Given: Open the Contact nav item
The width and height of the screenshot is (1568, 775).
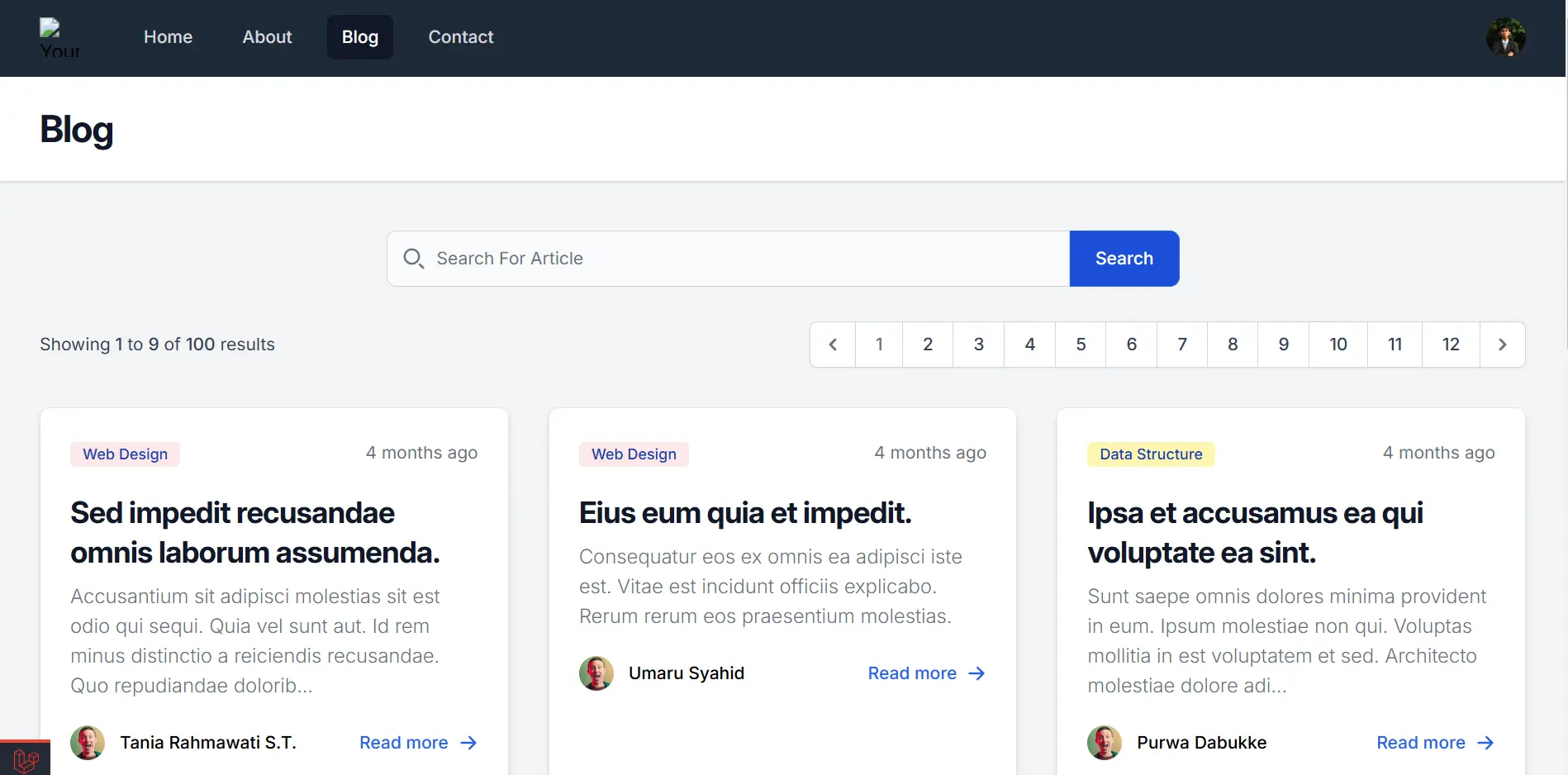Looking at the screenshot, I should (x=460, y=37).
